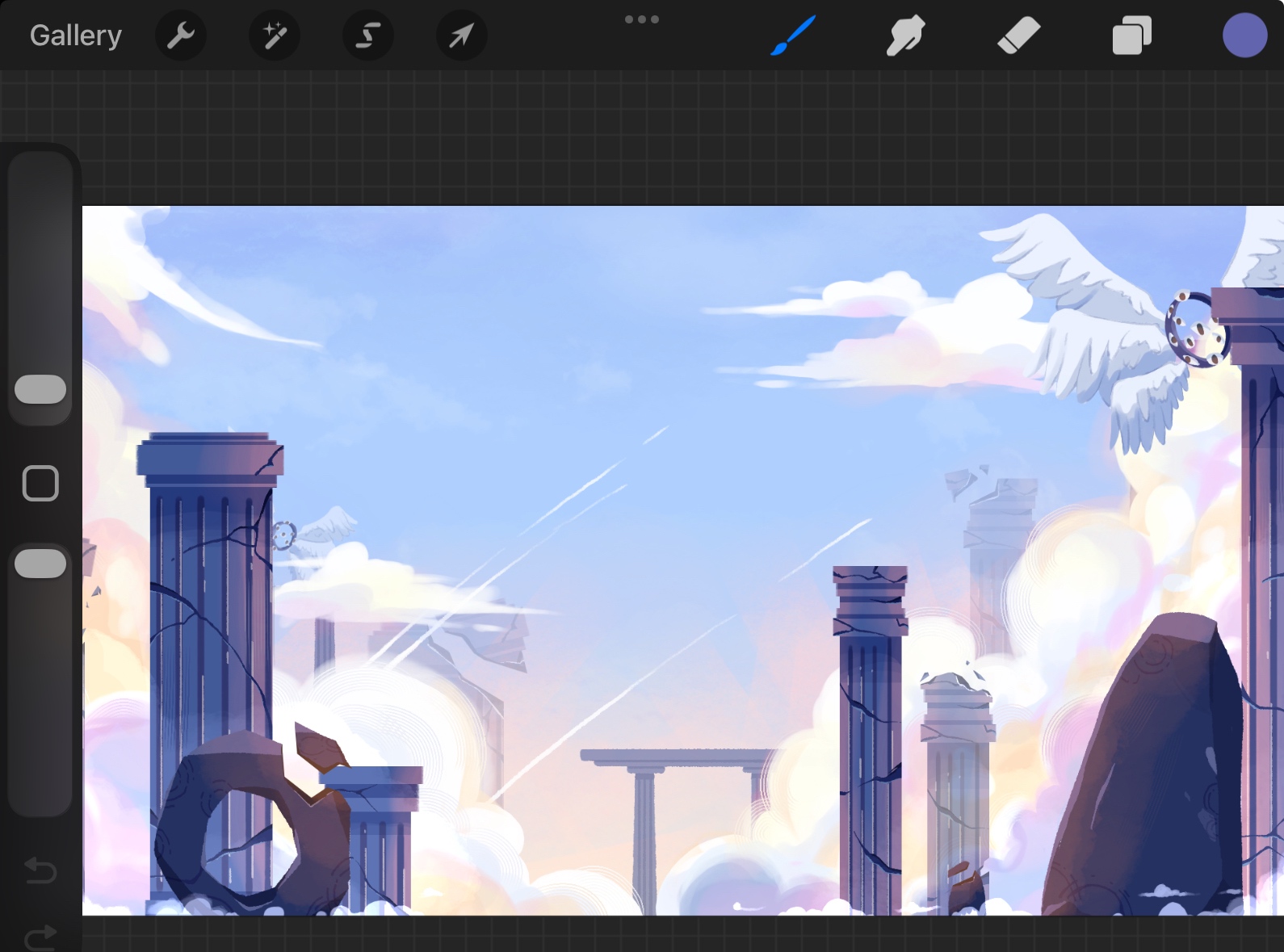
Task: Tap the square Modify button in sidebar
Action: [x=40, y=484]
